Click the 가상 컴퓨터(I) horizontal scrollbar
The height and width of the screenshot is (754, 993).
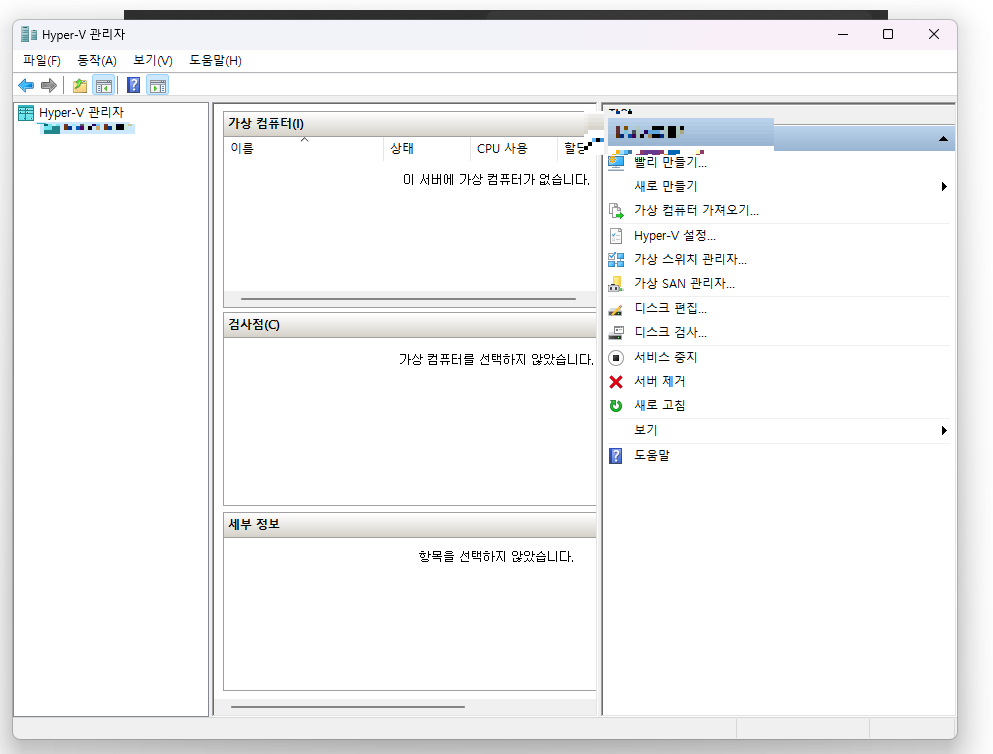click(408, 299)
